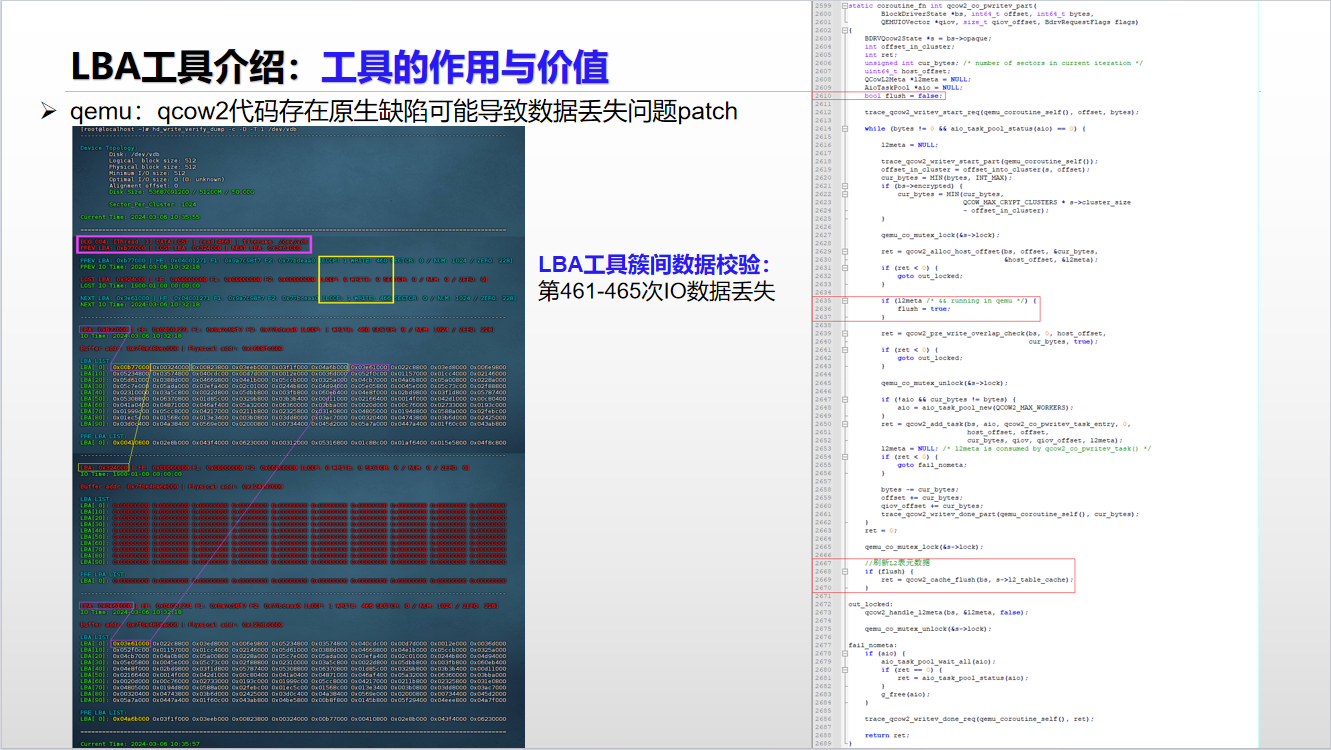Click 'Device Topology:' in the terminal

[x=107, y=147]
